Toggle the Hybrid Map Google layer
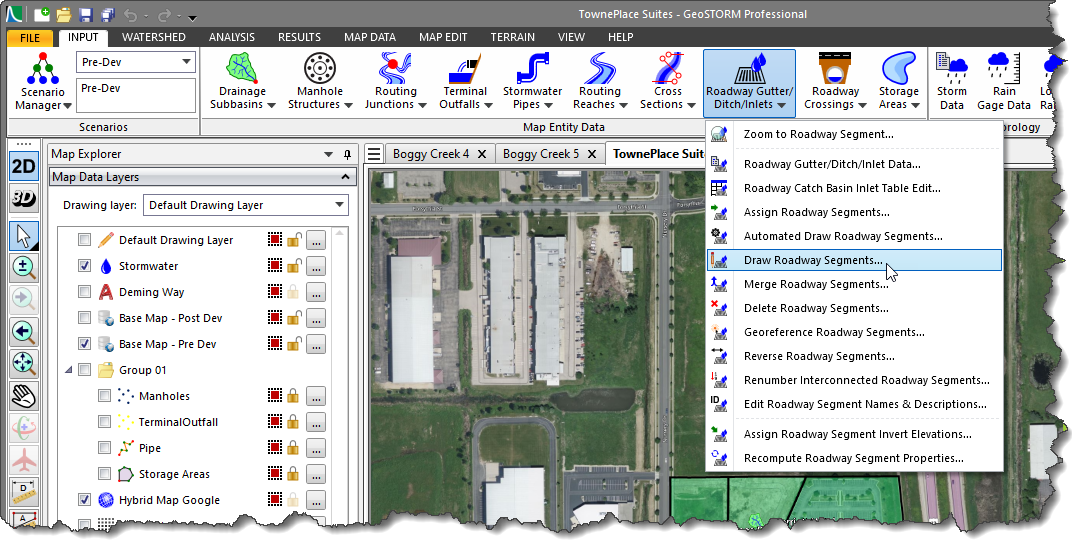 tap(85, 500)
